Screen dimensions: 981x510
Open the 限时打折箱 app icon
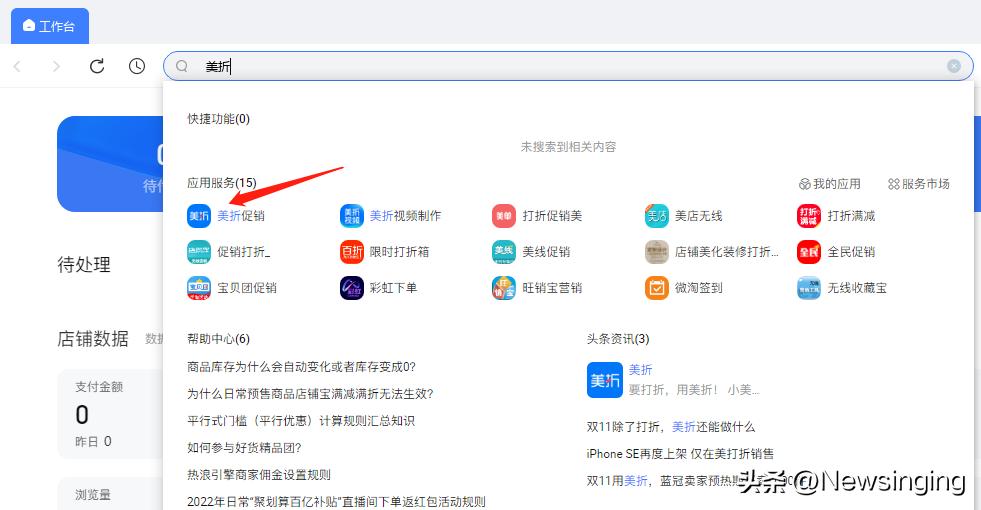[352, 252]
